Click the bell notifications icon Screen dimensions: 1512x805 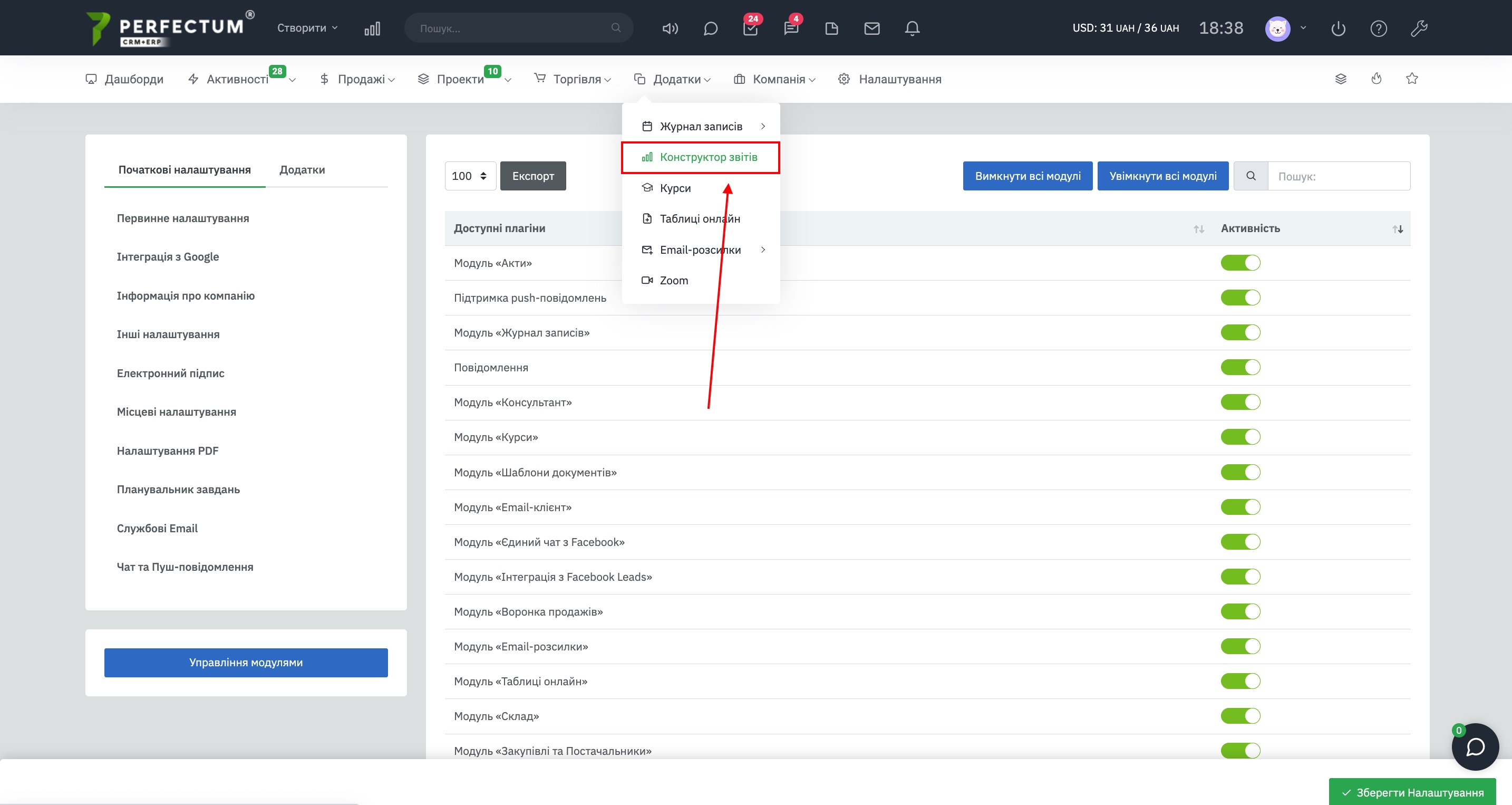click(912, 28)
